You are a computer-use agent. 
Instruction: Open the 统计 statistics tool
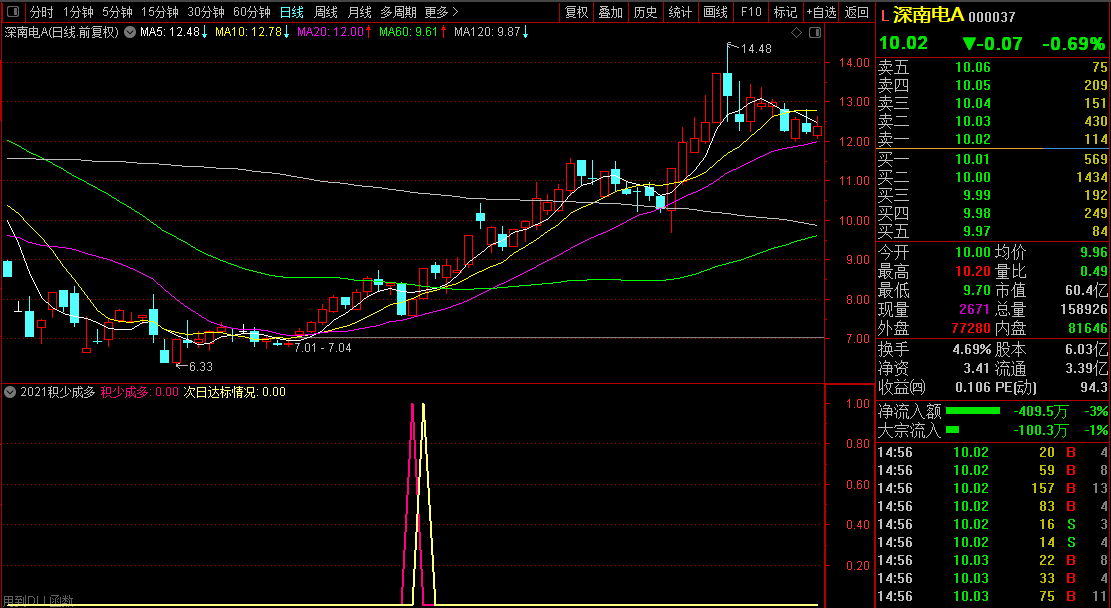point(680,12)
